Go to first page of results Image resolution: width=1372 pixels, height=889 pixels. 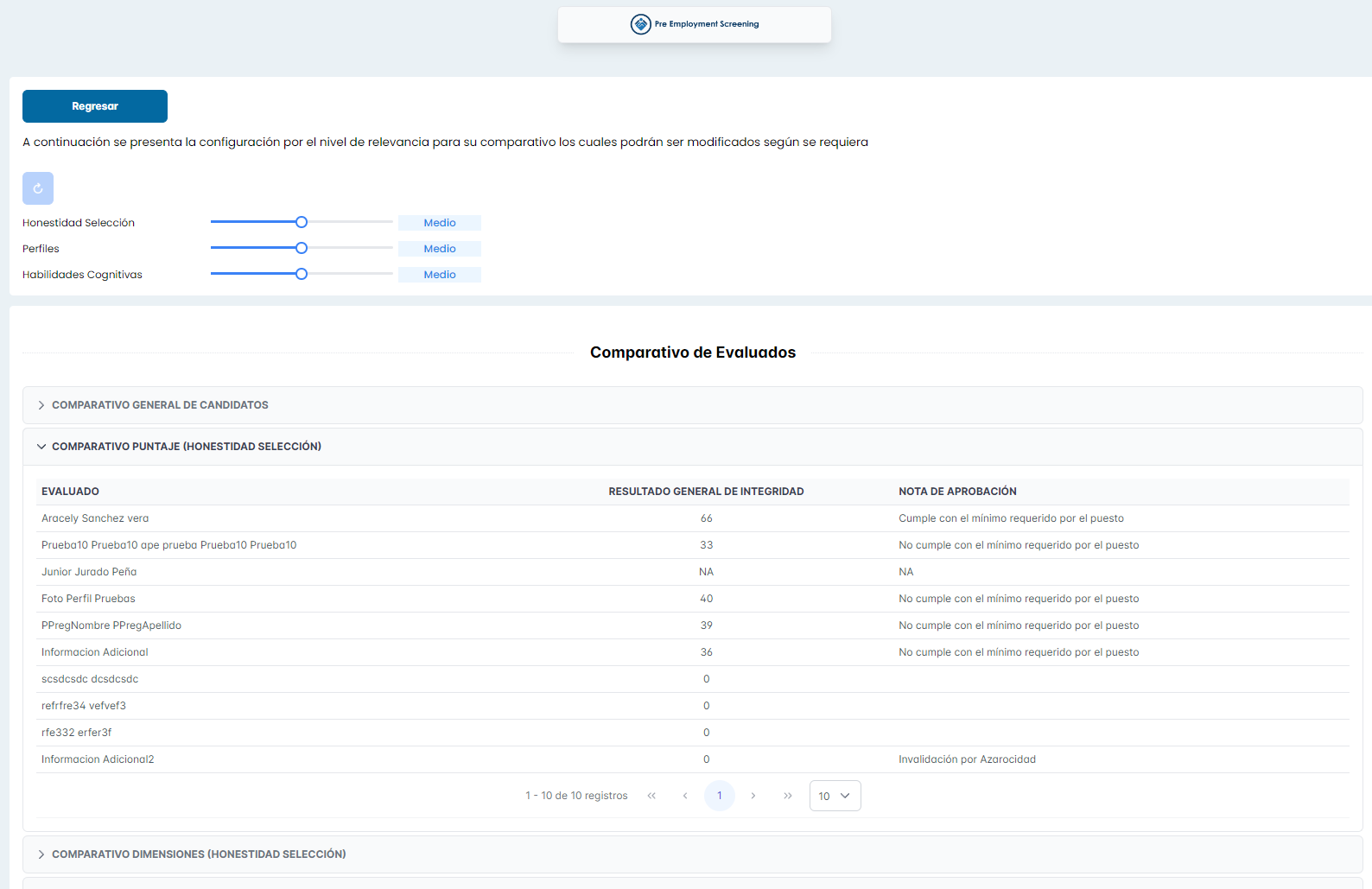tap(651, 796)
